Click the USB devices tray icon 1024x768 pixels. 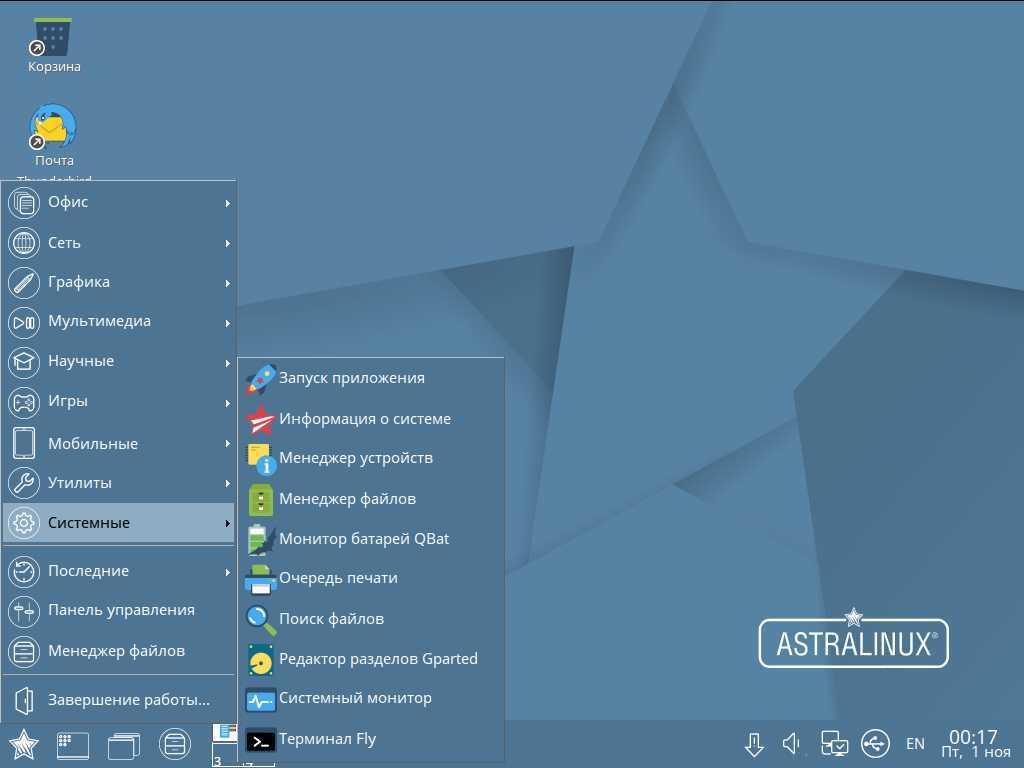point(875,744)
